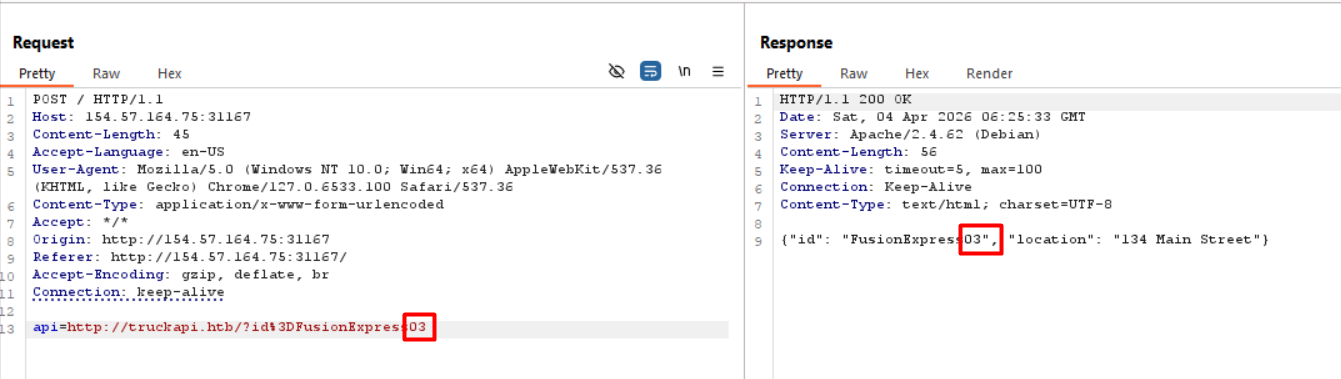Toggle the message wrap lines icon
The width and height of the screenshot is (1341, 379).
tap(651, 71)
